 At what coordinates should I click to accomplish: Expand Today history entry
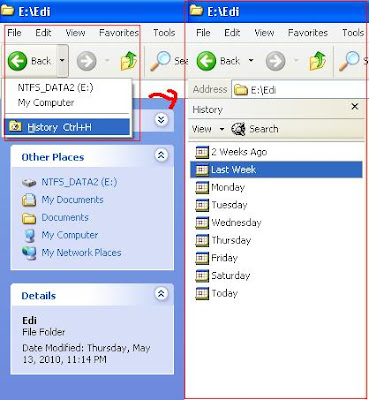pos(217,293)
